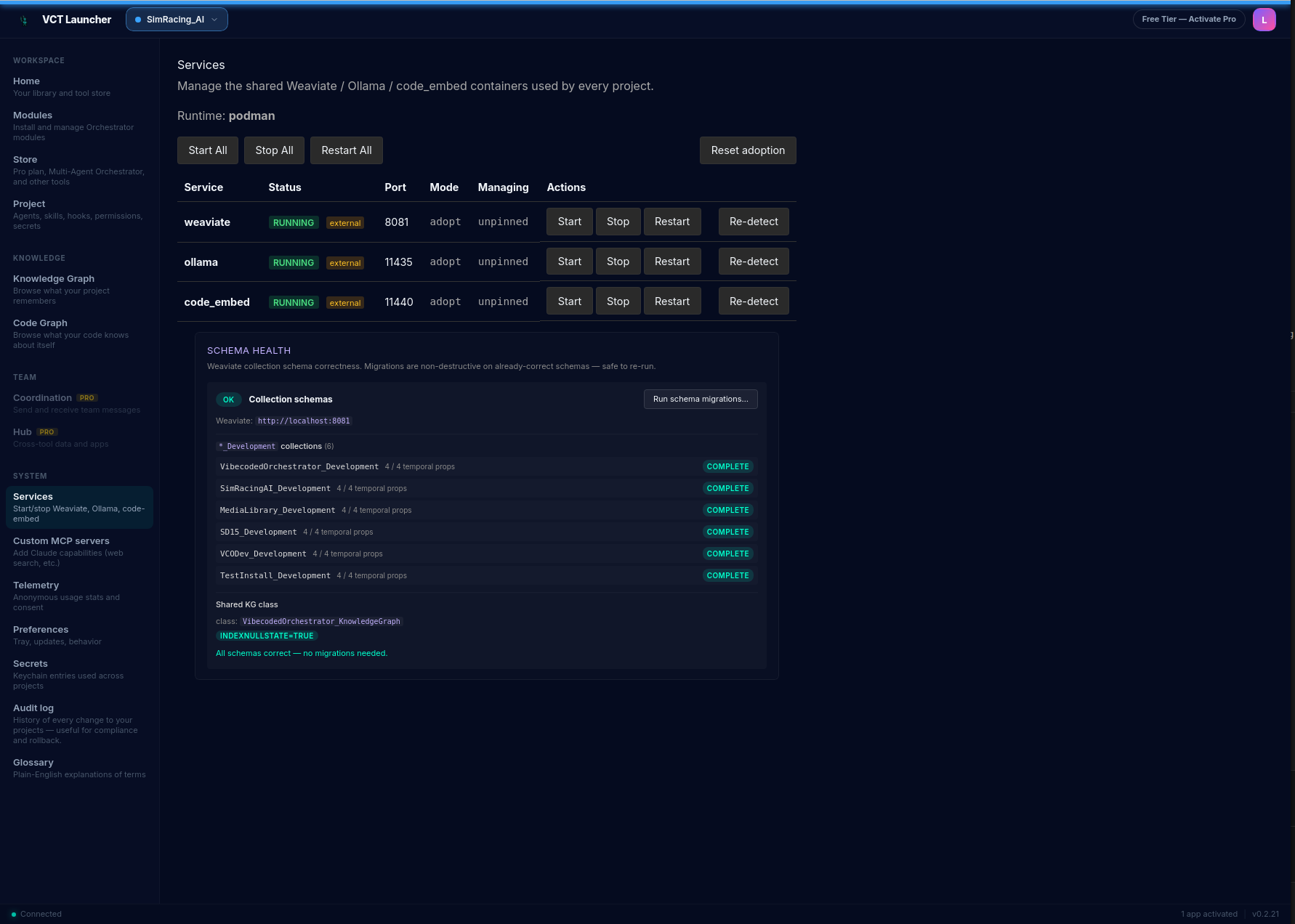Click Connected status indicator
This screenshot has width=1295, height=924.
[x=36, y=915]
